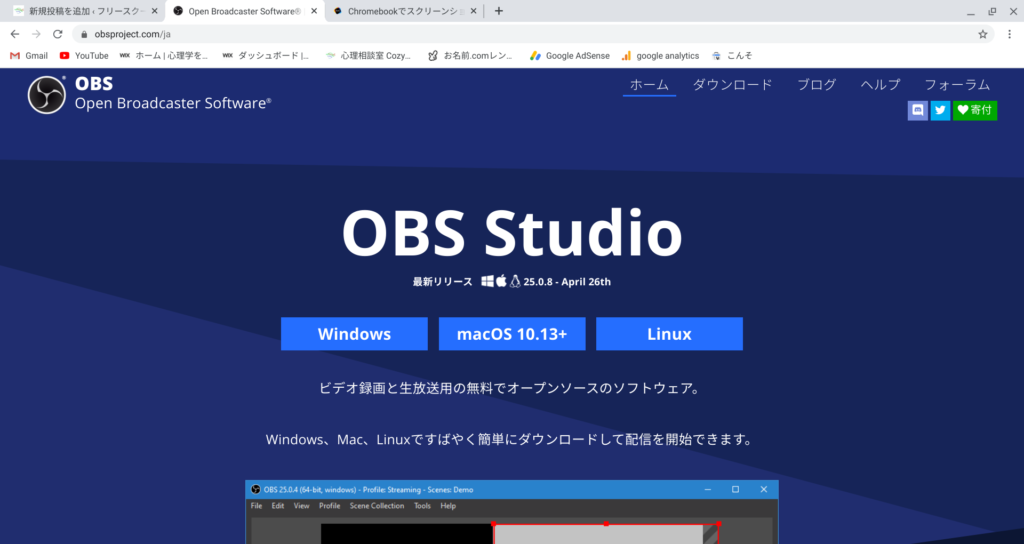1024x544 pixels.
Task: Go back with browser back arrow
Action: [15, 34]
